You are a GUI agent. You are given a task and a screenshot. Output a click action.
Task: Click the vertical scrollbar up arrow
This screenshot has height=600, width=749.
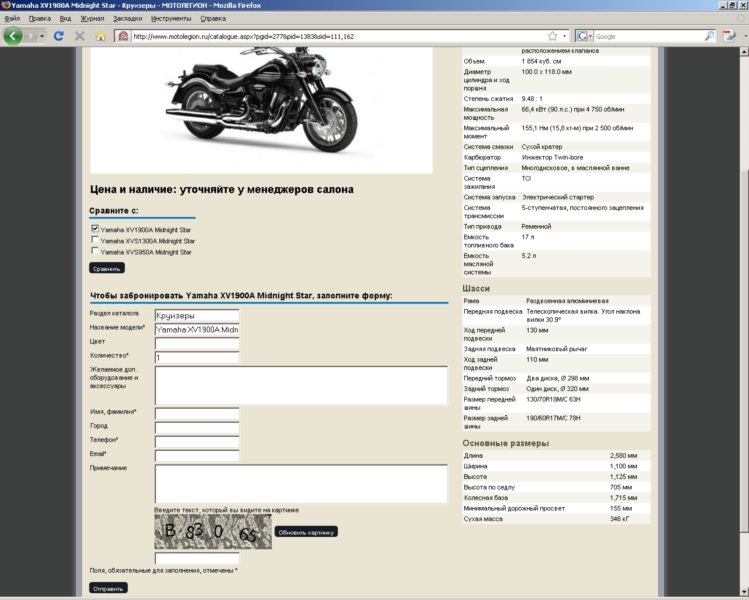point(744,51)
